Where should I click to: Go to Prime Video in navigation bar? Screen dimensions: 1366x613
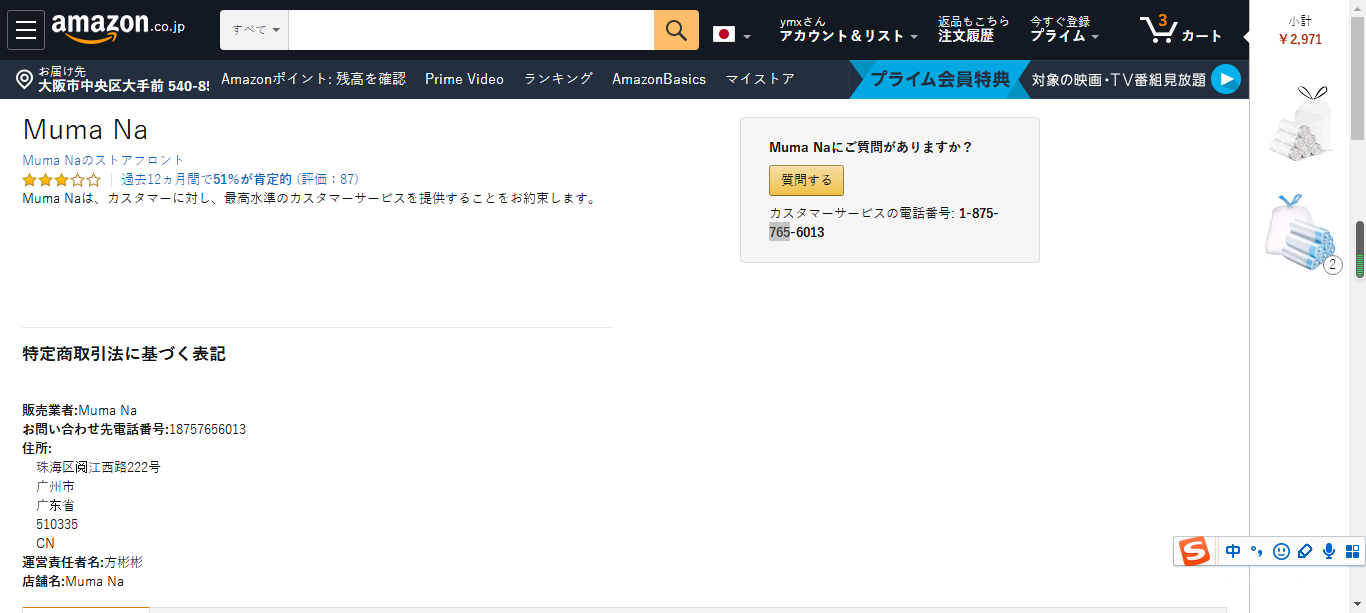click(x=464, y=79)
